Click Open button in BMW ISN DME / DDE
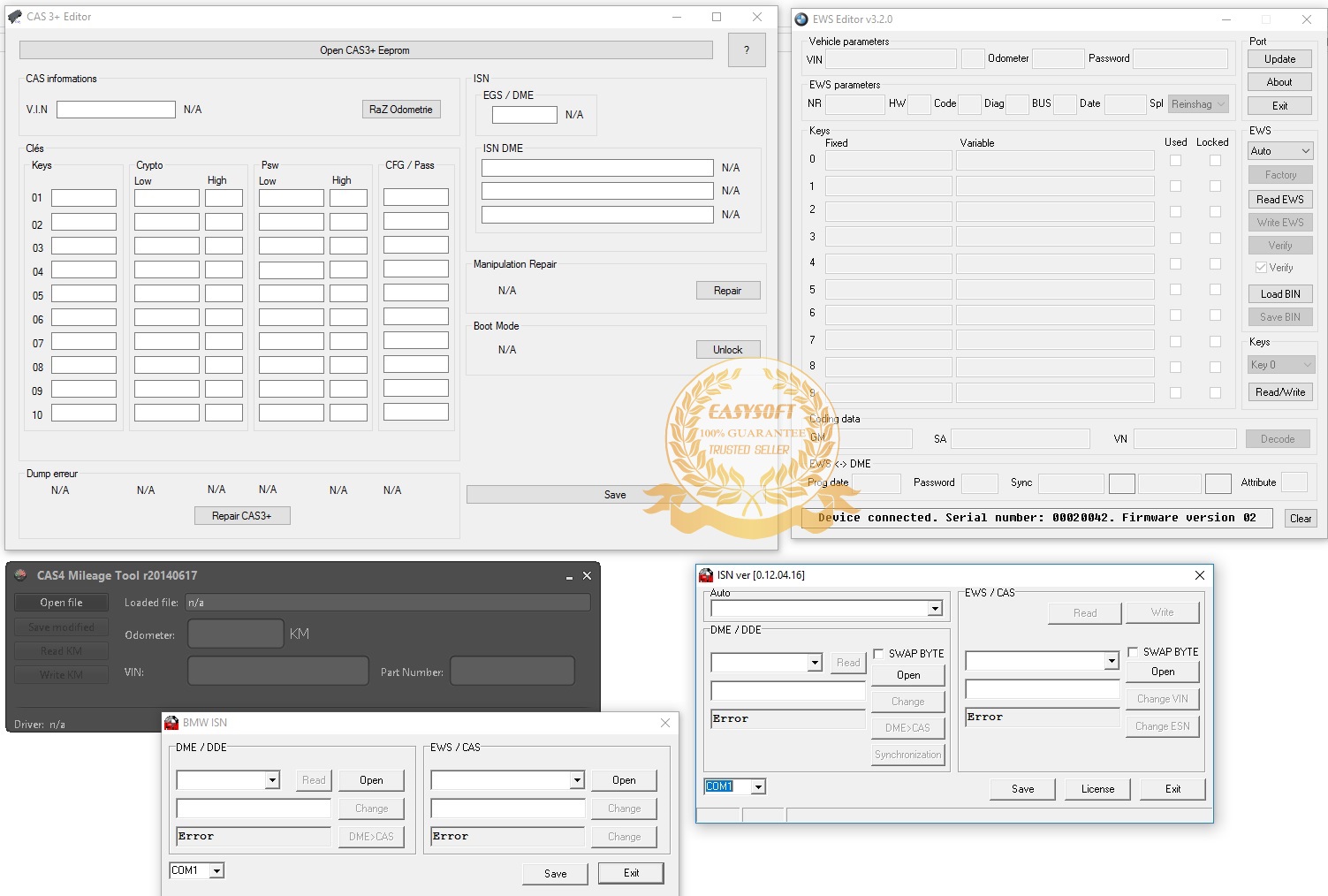This screenshot has height=896, width=1328. point(371,780)
